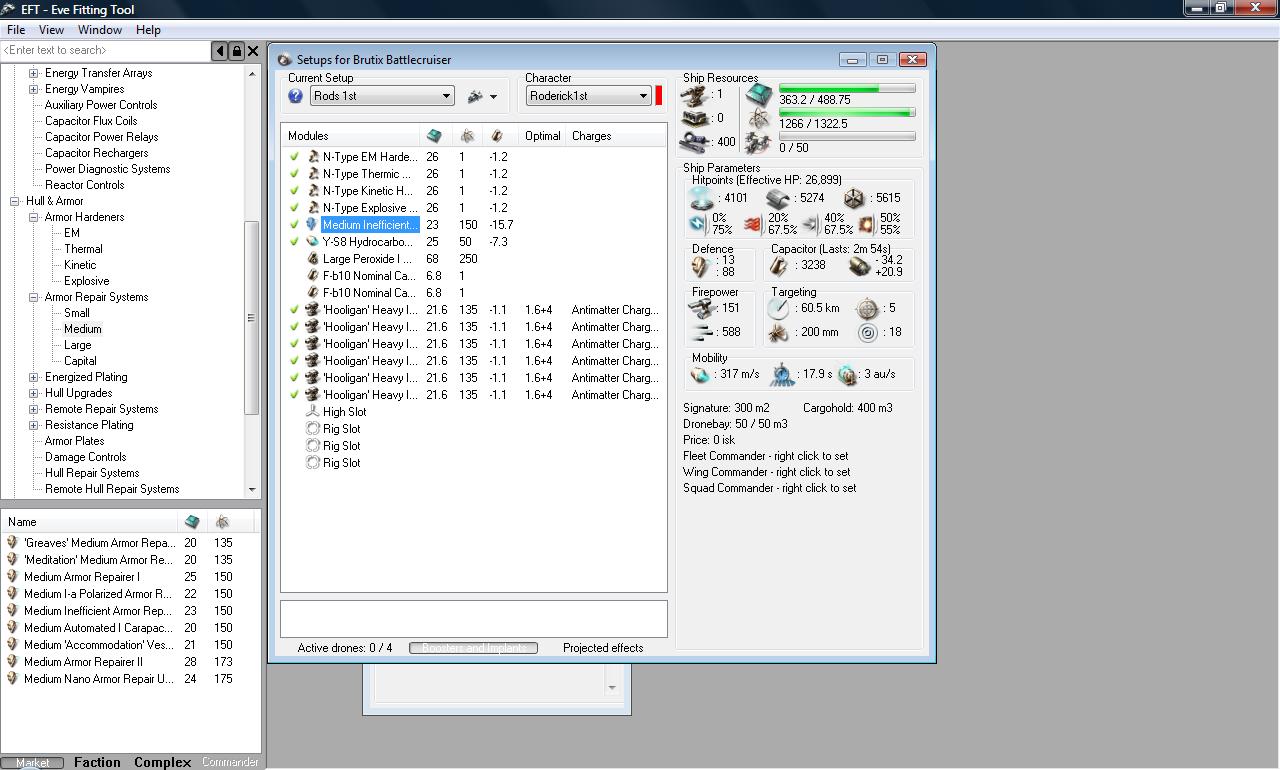1280x770 pixels.
Task: Toggle the first 'Hooligan' Heavy turret checkmark
Action: (295, 310)
